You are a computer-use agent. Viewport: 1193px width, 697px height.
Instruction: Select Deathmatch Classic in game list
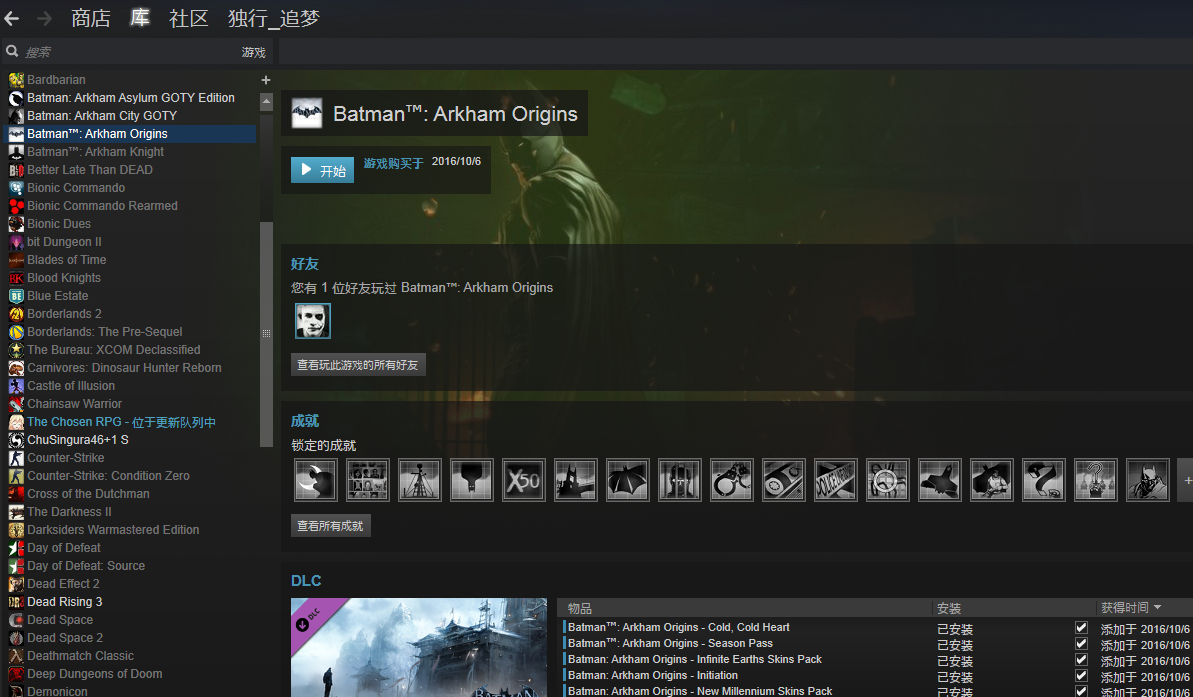click(81, 656)
